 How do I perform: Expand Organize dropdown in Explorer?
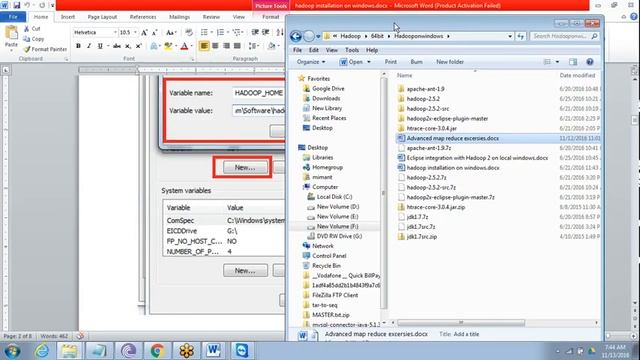[311, 62]
